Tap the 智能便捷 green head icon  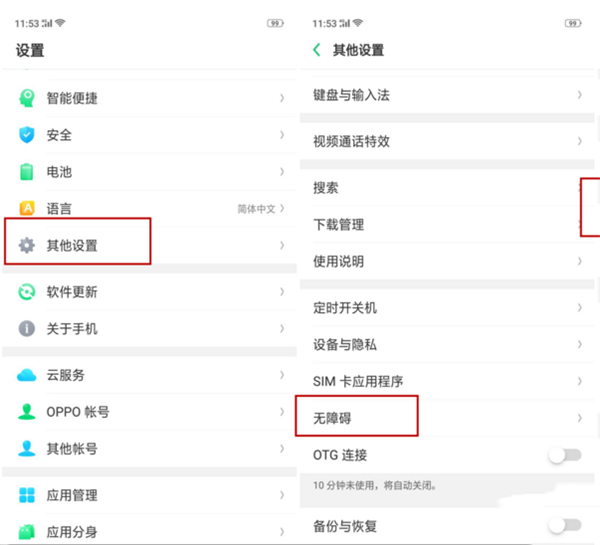coord(27,99)
